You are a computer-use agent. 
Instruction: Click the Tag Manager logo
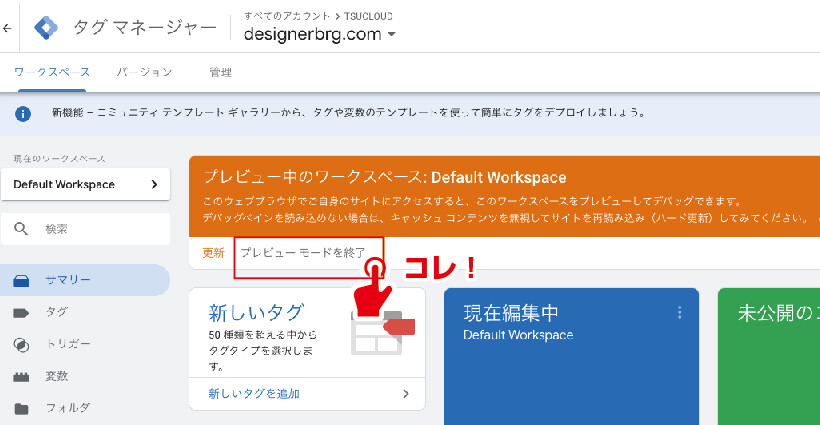click(x=46, y=28)
